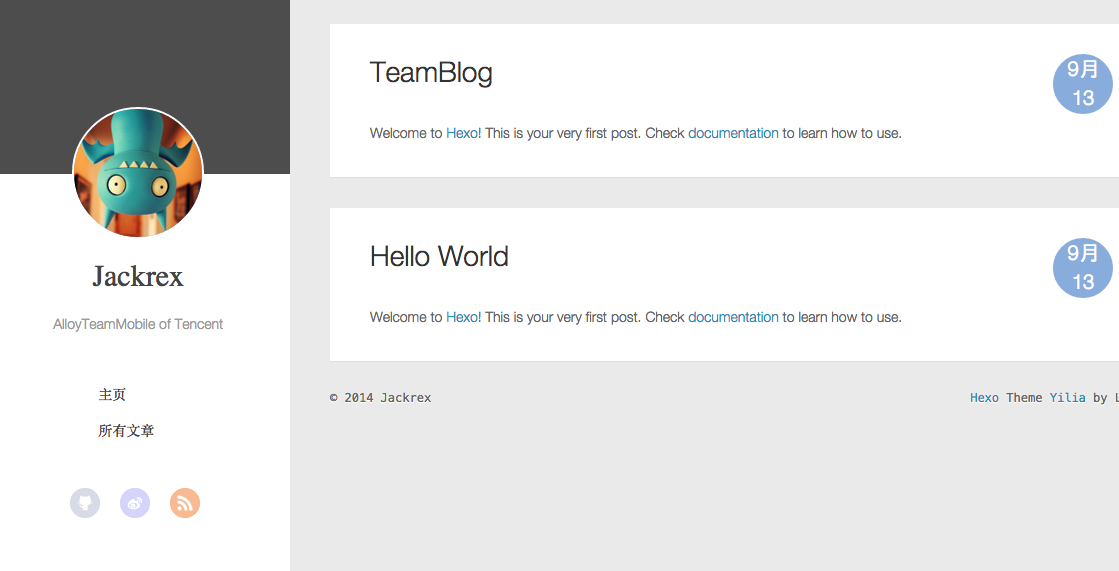Viewport: 1119px width, 571px height.
Task: Open the Yilia theme link in footer
Action: coord(1067,398)
